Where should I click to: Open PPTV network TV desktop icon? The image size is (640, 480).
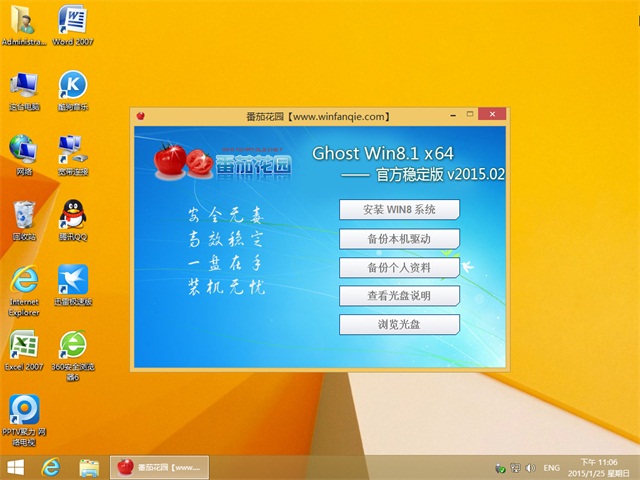coord(23,410)
